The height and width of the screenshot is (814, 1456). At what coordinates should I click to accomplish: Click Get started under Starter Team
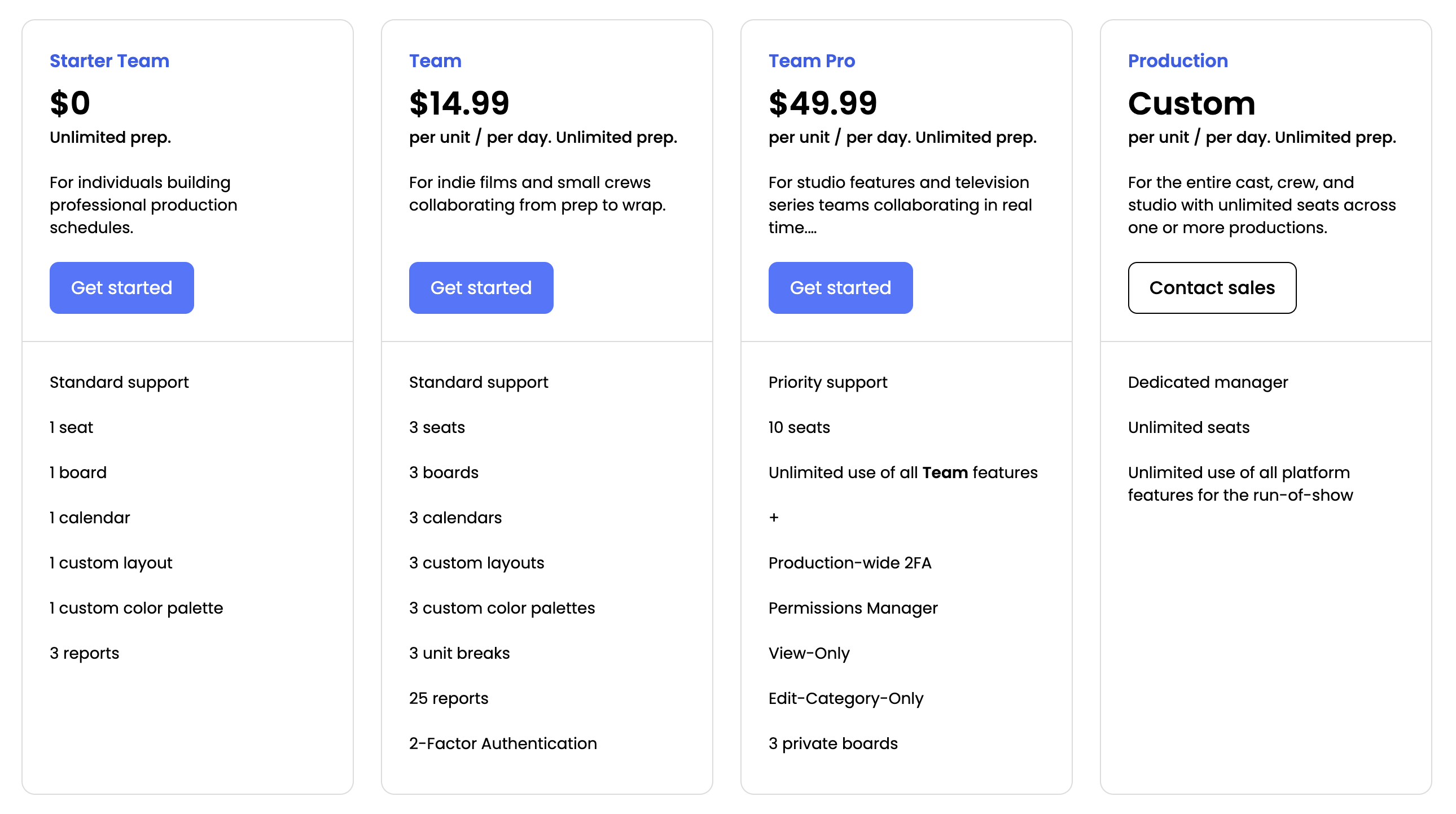point(121,288)
